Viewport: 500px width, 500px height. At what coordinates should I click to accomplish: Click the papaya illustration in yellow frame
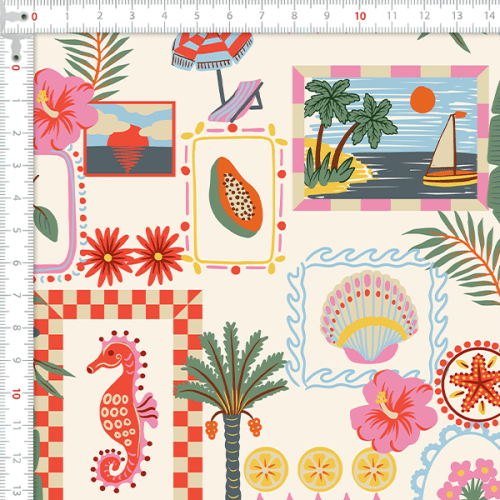(x=236, y=197)
